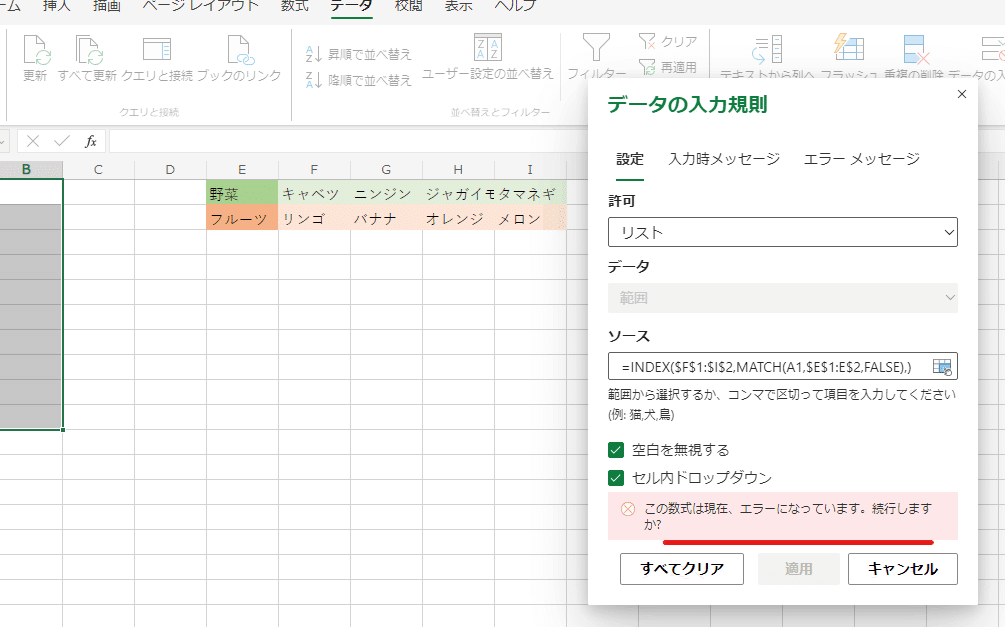This screenshot has width=1005, height=627.
Task: Click すべて更新 refresh all icon
Action: pos(88,50)
